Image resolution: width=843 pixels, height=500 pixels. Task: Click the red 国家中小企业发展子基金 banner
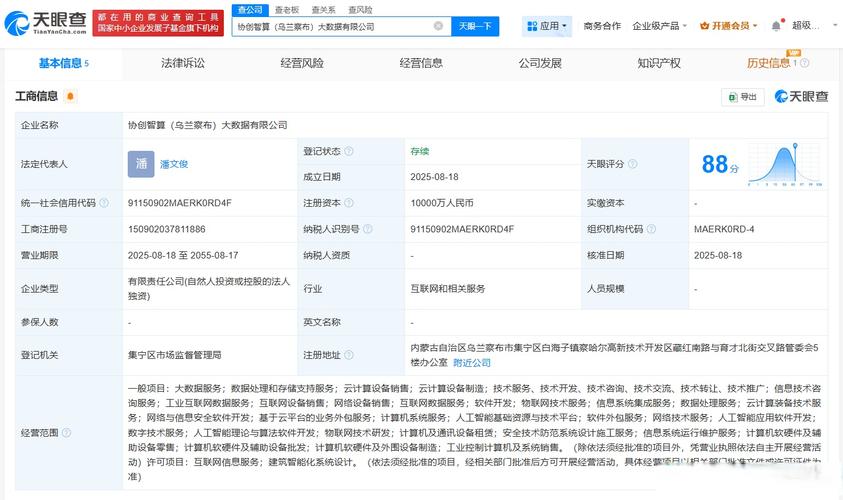(158, 23)
